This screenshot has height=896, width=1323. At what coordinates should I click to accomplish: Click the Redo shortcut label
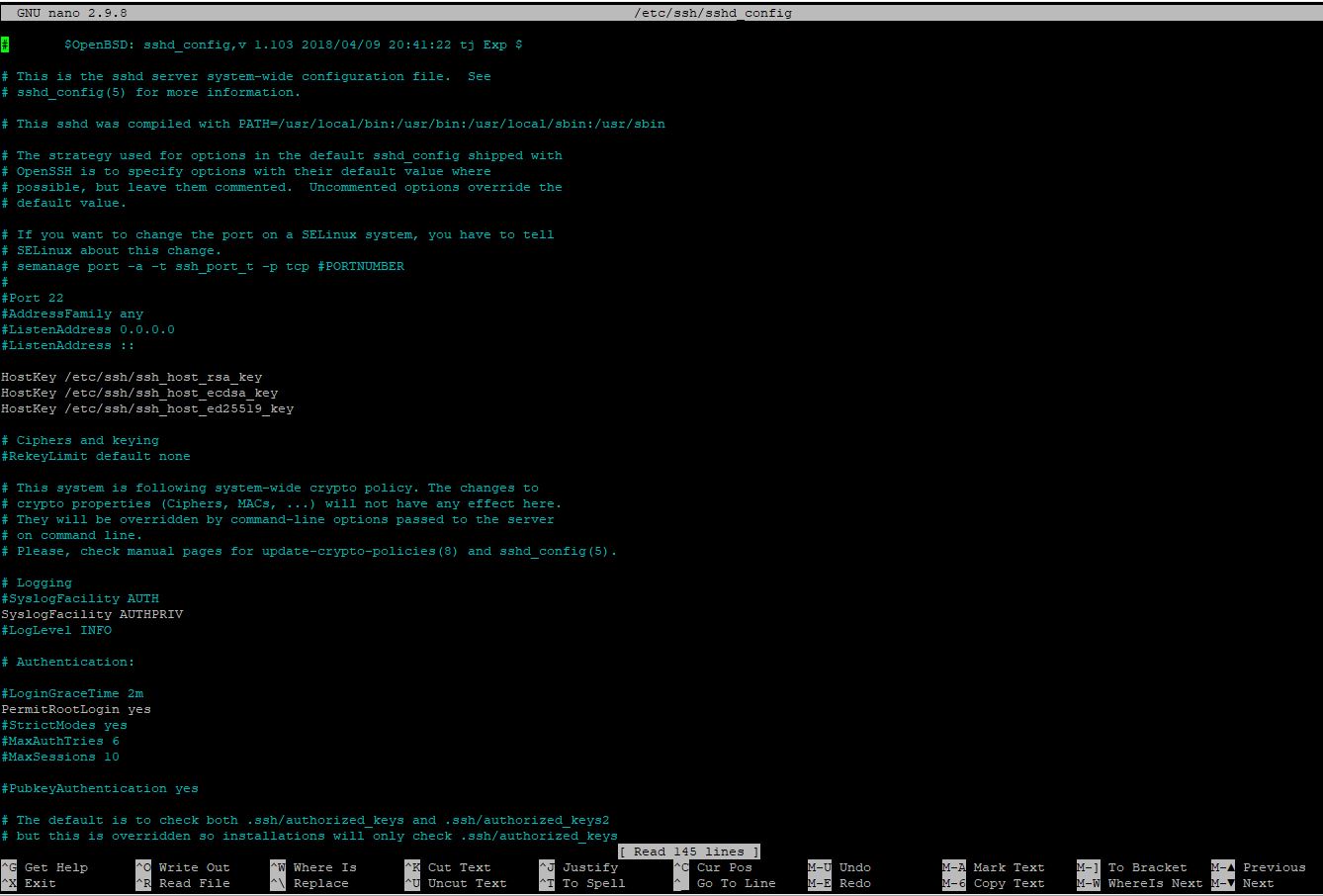pyautogui.click(x=852, y=883)
